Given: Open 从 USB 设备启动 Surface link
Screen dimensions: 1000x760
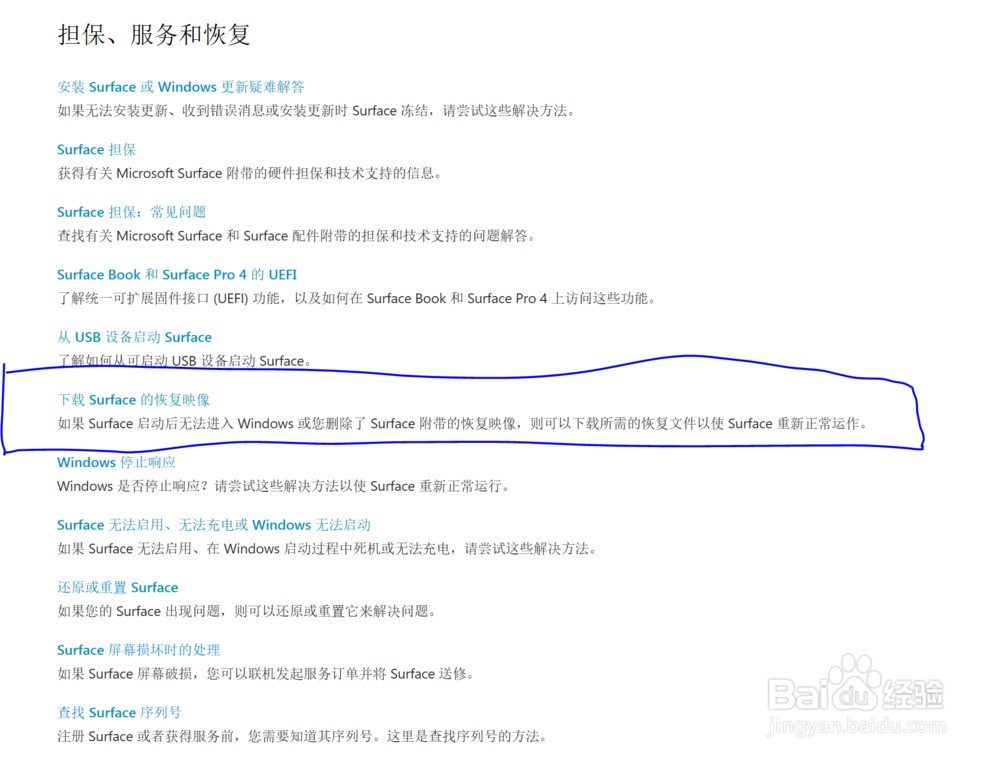Looking at the screenshot, I should coord(133,337).
